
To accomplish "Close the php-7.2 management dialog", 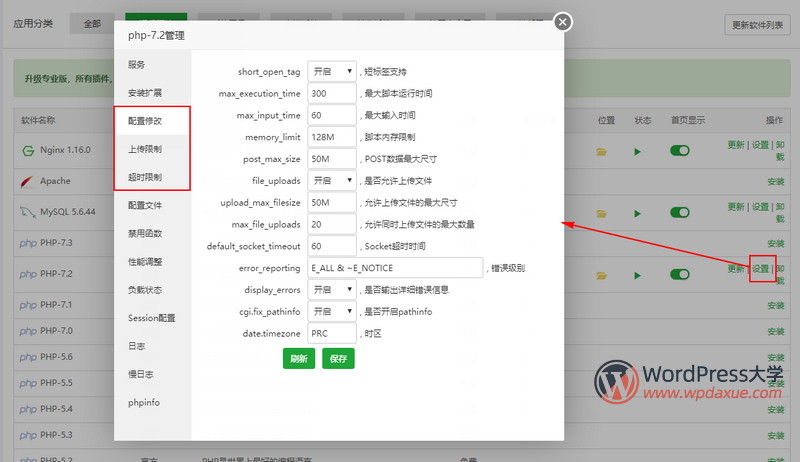I will [x=563, y=22].
